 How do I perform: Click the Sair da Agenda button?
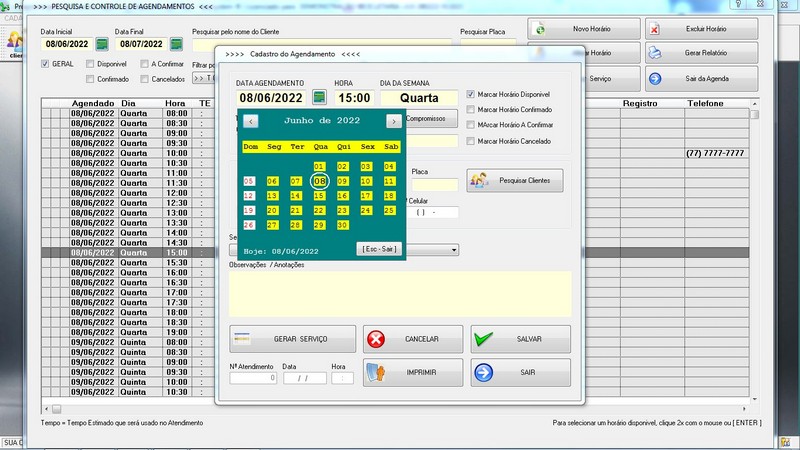(x=702, y=79)
